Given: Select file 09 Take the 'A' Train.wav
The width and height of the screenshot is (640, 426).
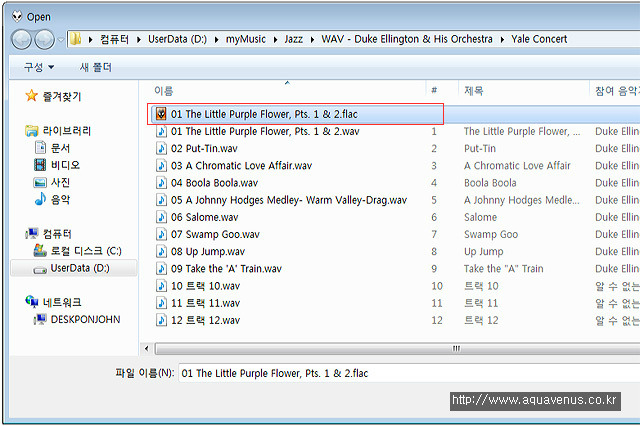Looking at the screenshot, I should pyautogui.click(x=226, y=268).
